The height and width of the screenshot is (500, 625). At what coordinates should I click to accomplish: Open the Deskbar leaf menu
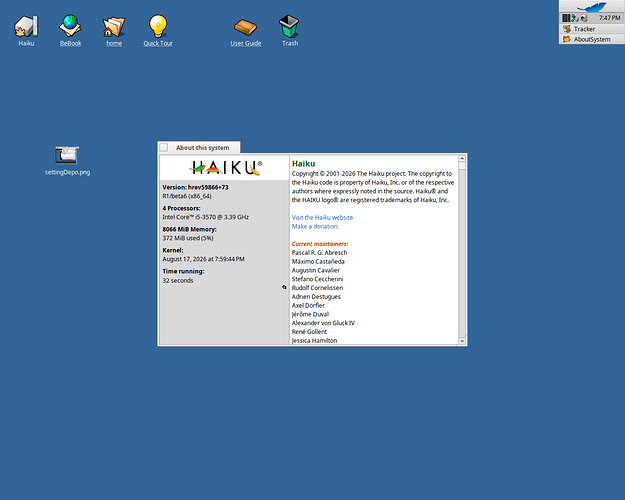592,6
